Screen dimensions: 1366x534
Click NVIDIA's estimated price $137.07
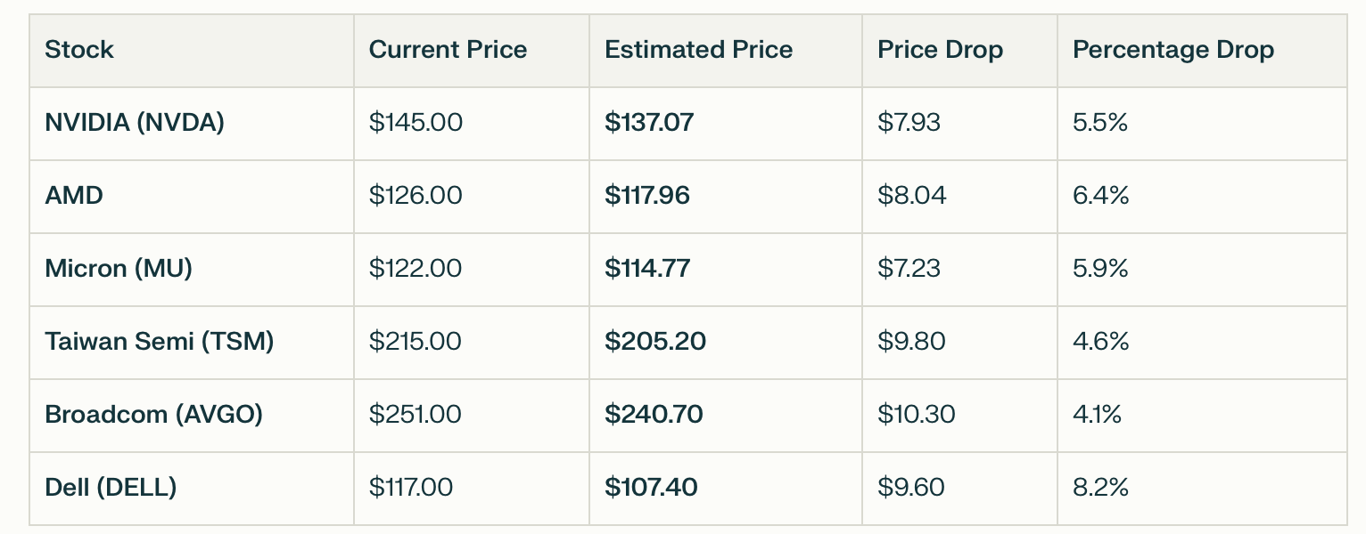coord(649,123)
